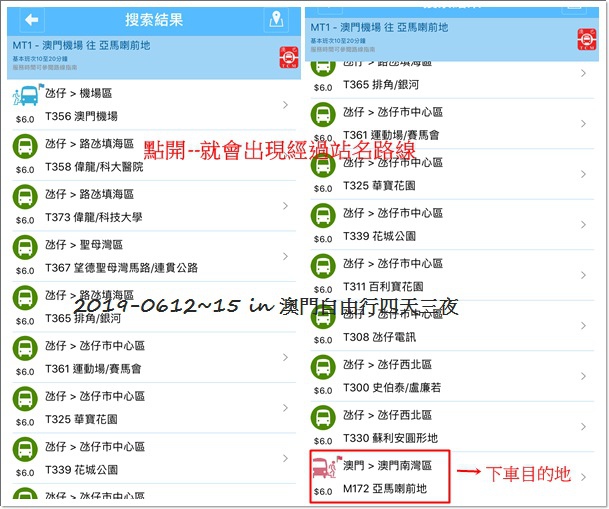
Task: Expand the T325 row chevron in left screen
Action: 285,408
